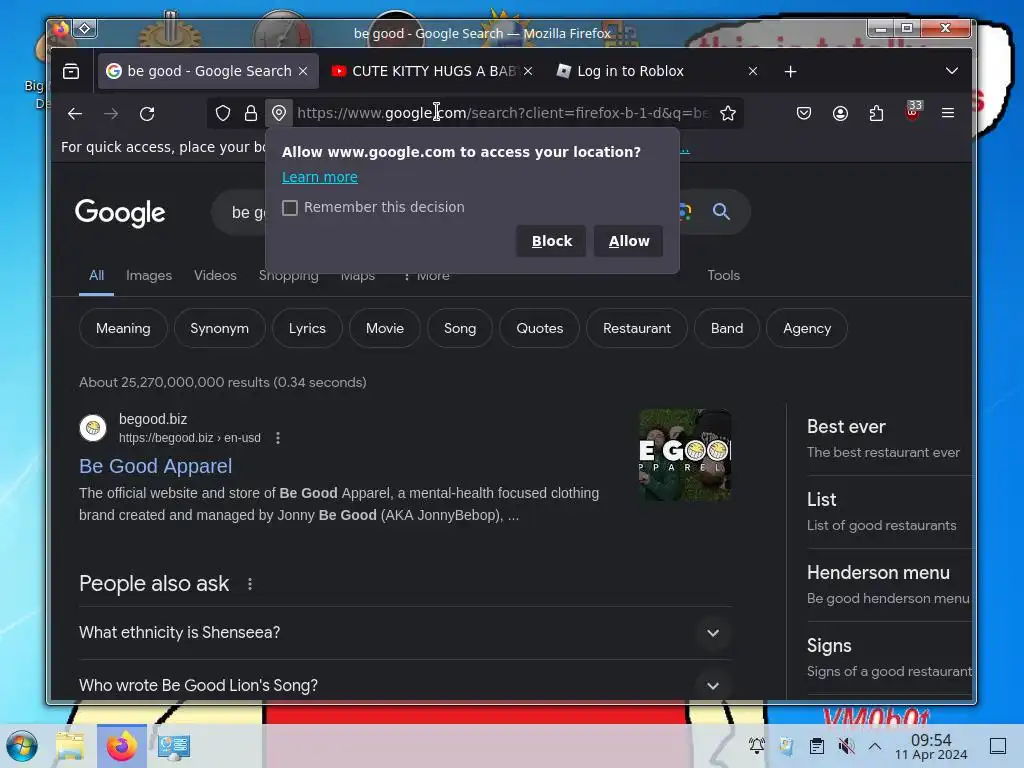Select the Lyrics chip
Viewport: 1024px width, 768px height.
tap(307, 328)
